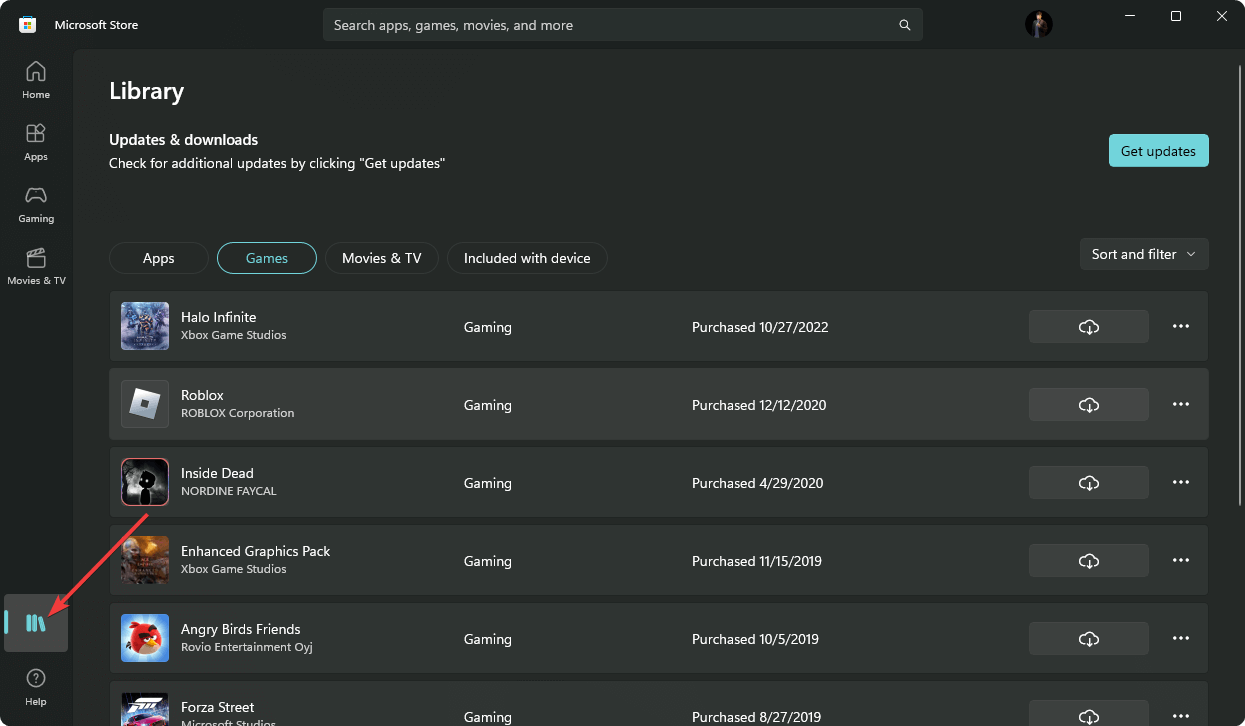1245x726 pixels.
Task: Click the search apps input field
Action: pos(622,25)
